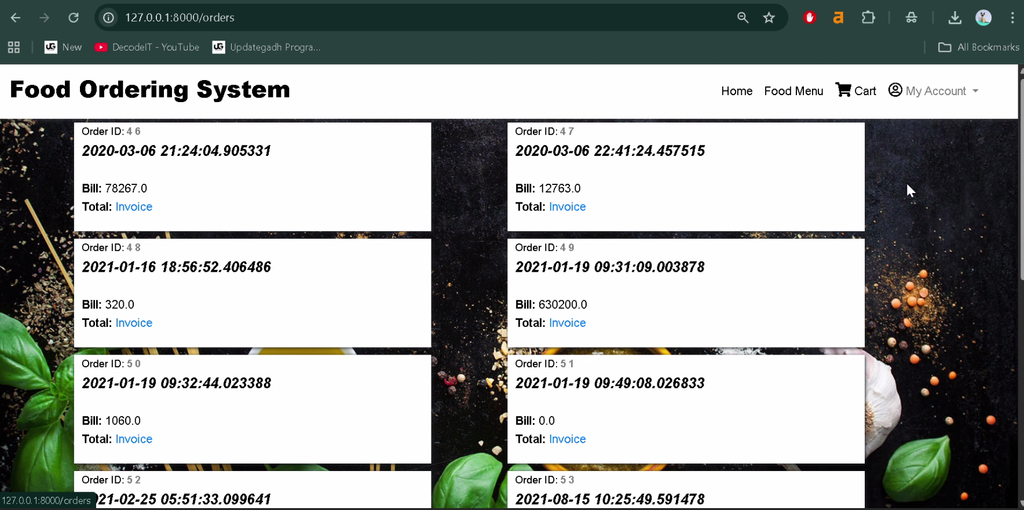
Task: Select date 2021-01-19 09:49:08.026833
Action: 610,383
